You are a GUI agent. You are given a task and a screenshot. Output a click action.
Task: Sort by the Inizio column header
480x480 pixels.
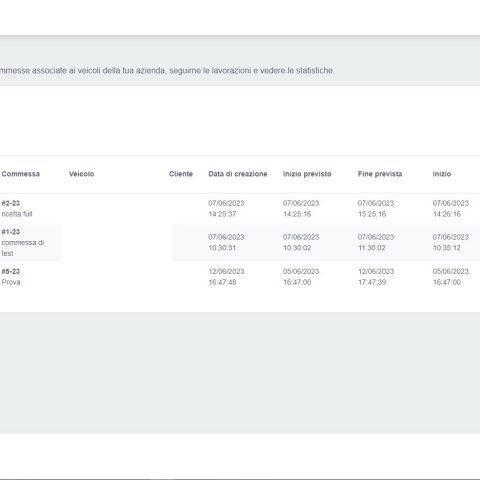coord(442,174)
